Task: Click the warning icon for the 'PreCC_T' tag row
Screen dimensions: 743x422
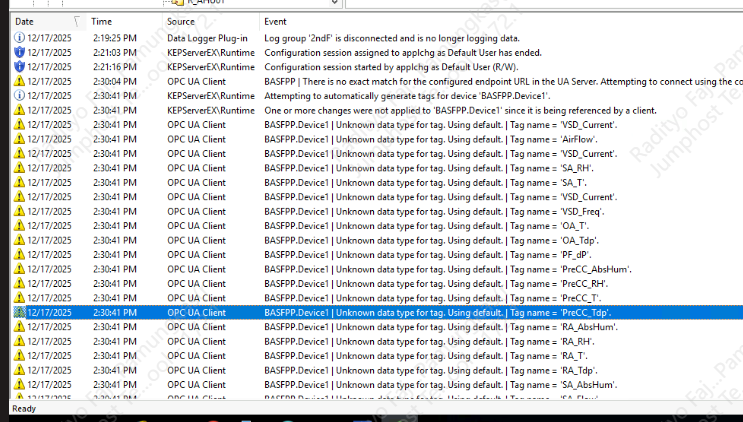Action: 19,298
